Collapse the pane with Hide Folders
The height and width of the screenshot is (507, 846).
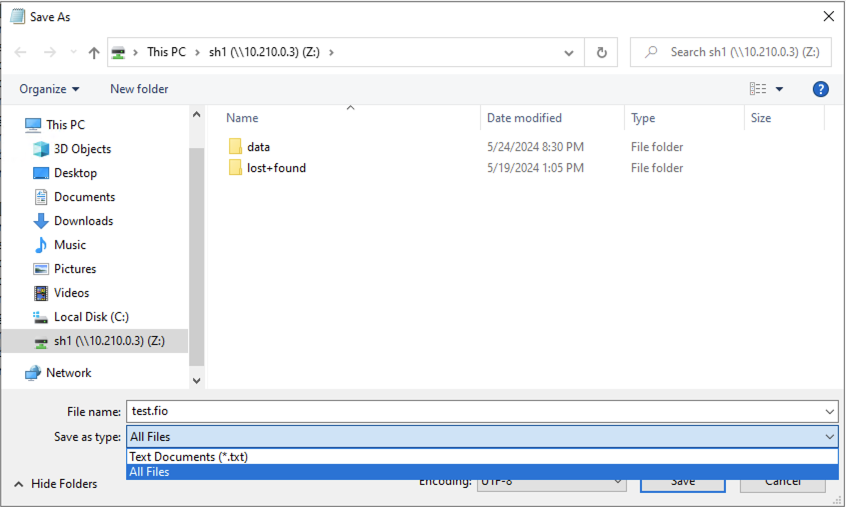click(55, 484)
